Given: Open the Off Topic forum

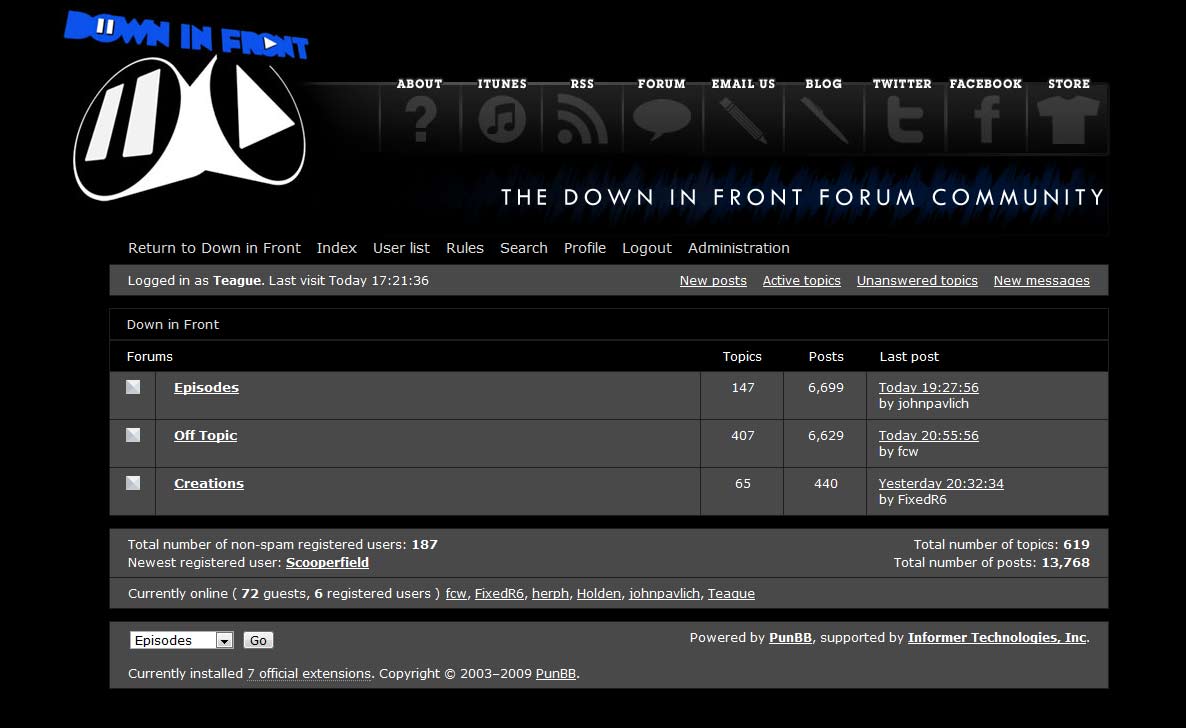Looking at the screenshot, I should [x=206, y=435].
